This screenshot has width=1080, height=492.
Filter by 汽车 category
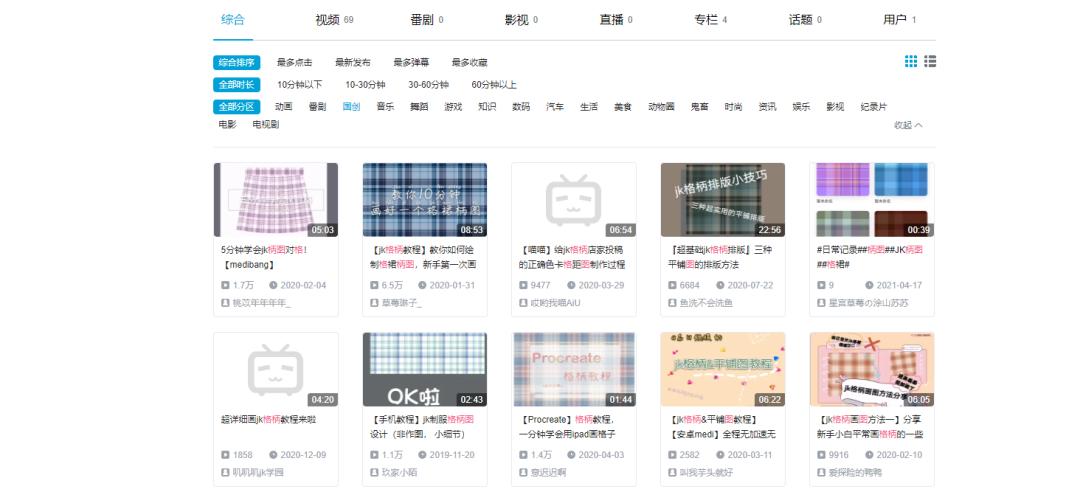pyautogui.click(x=555, y=107)
